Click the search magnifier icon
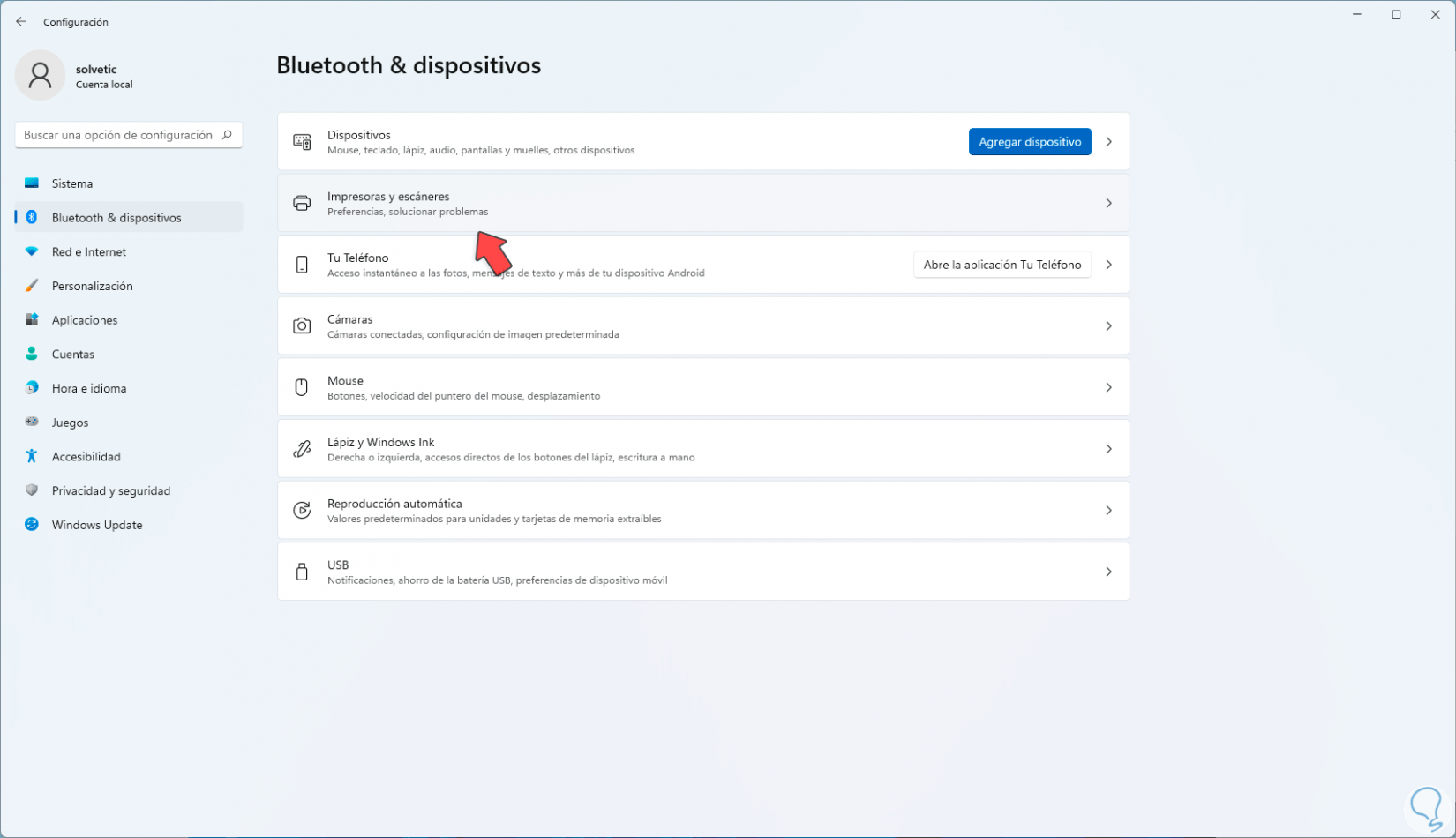The height and width of the screenshot is (838, 1456). [227, 135]
